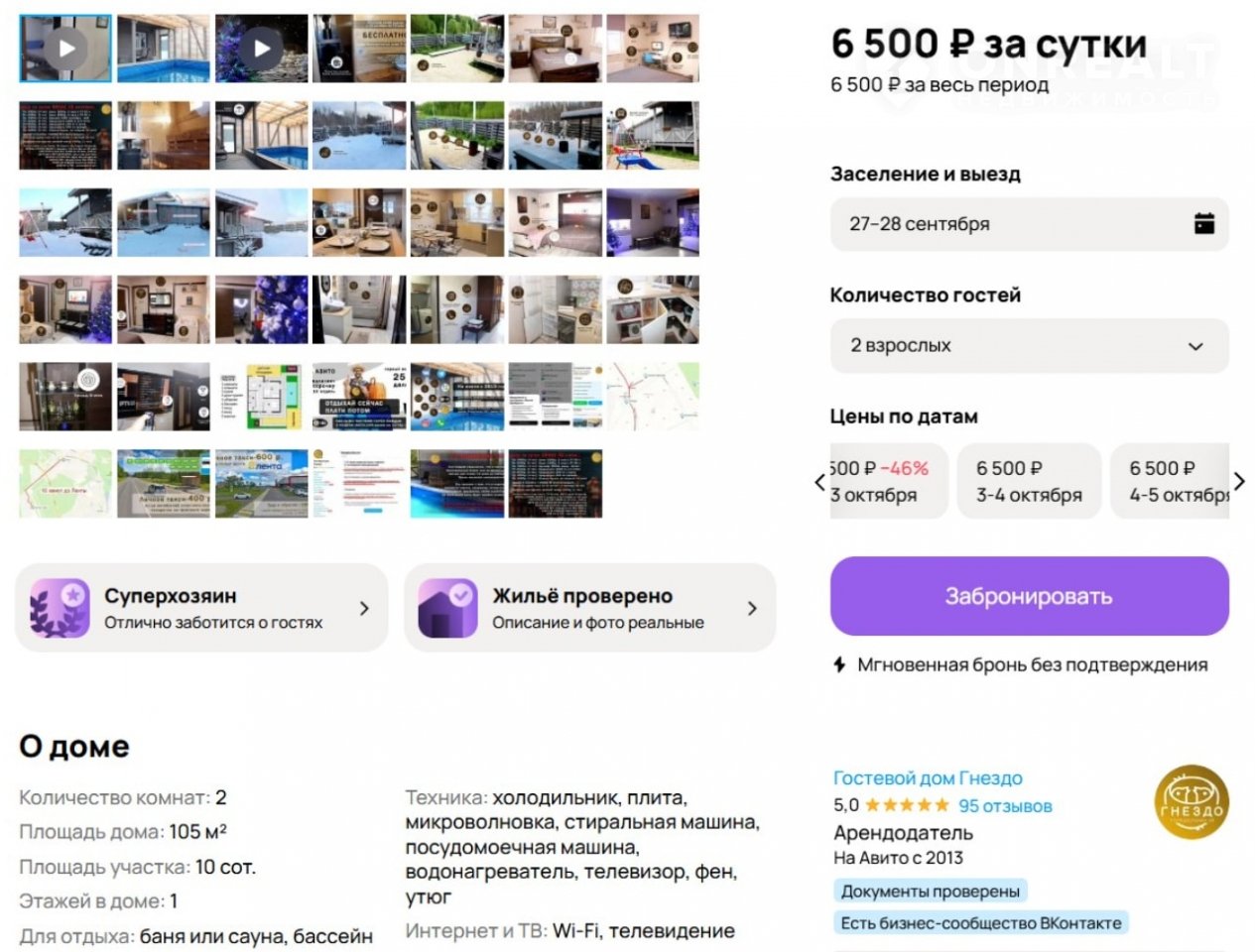Click the instant booking lightning icon
1255x952 pixels.
click(839, 664)
